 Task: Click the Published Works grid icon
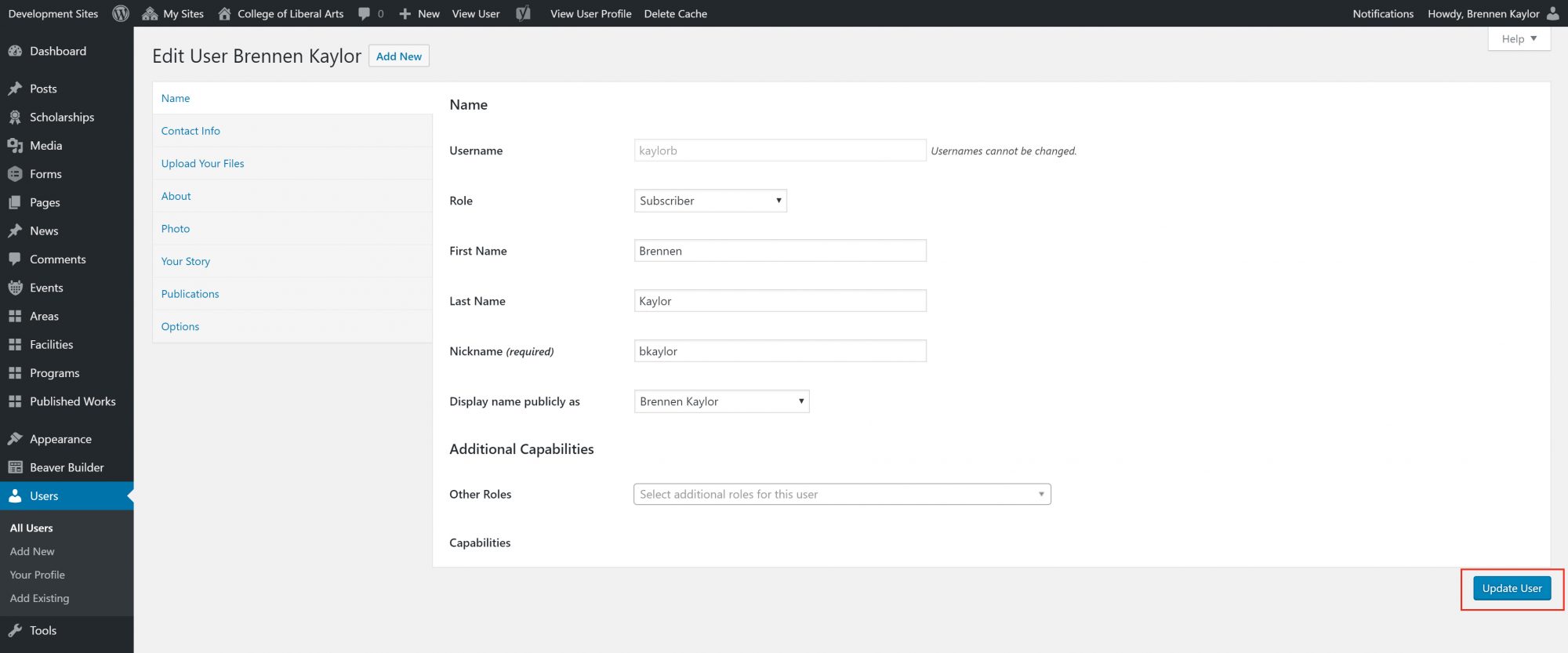click(x=15, y=401)
